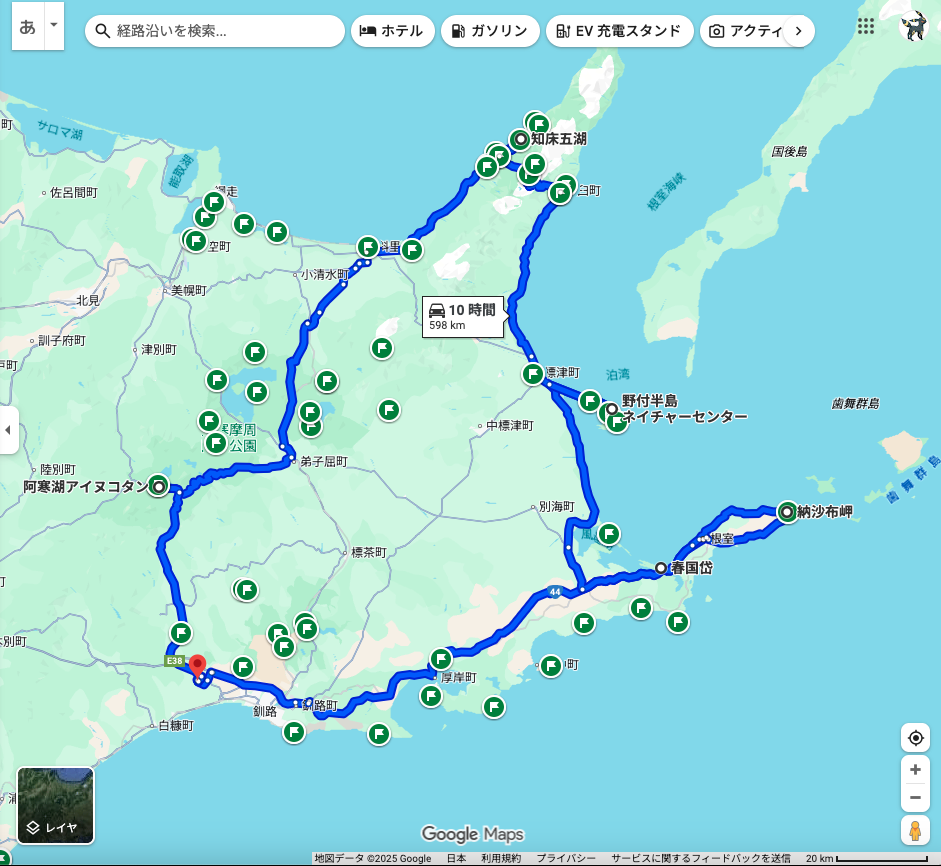The height and width of the screenshot is (866, 941).
Task: Select the ホテル search filter chip
Action: (393, 31)
